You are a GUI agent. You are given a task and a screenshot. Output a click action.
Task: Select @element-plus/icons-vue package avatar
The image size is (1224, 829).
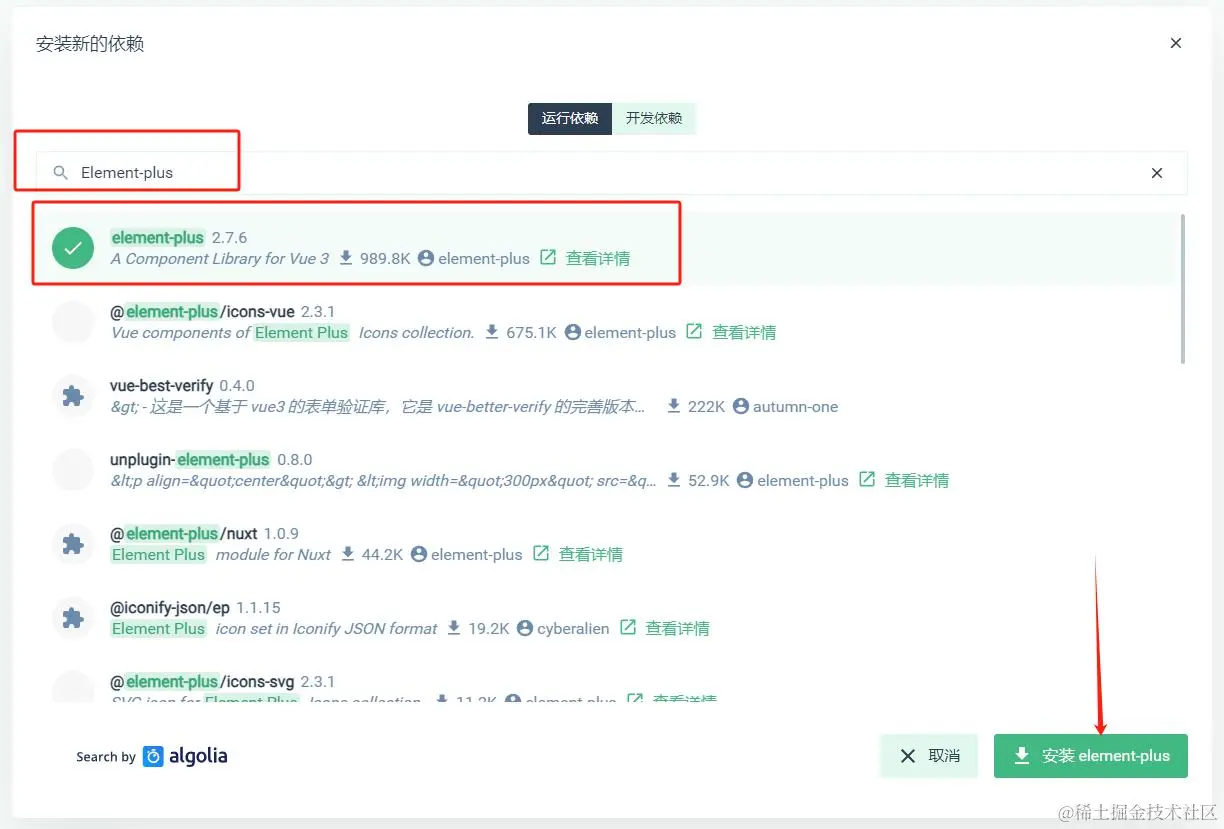click(73, 322)
